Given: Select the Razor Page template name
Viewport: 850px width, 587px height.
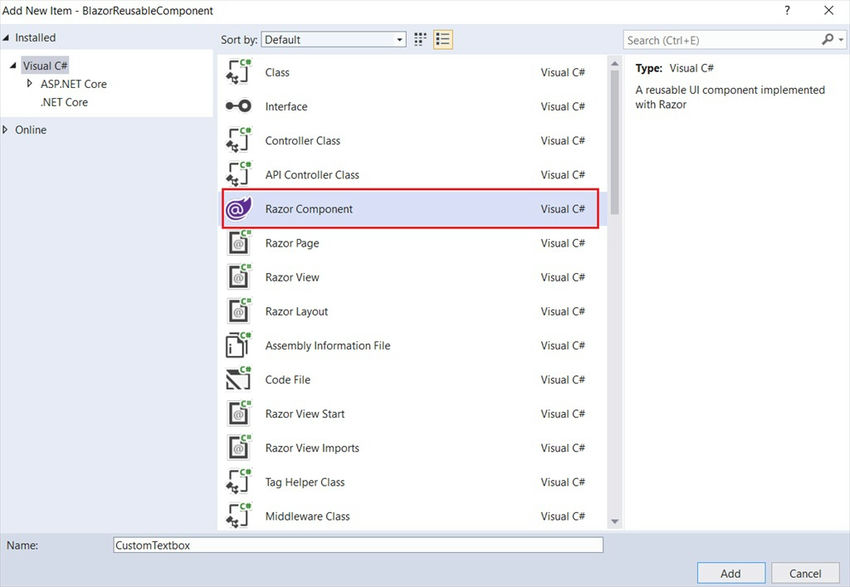Looking at the screenshot, I should click(292, 243).
